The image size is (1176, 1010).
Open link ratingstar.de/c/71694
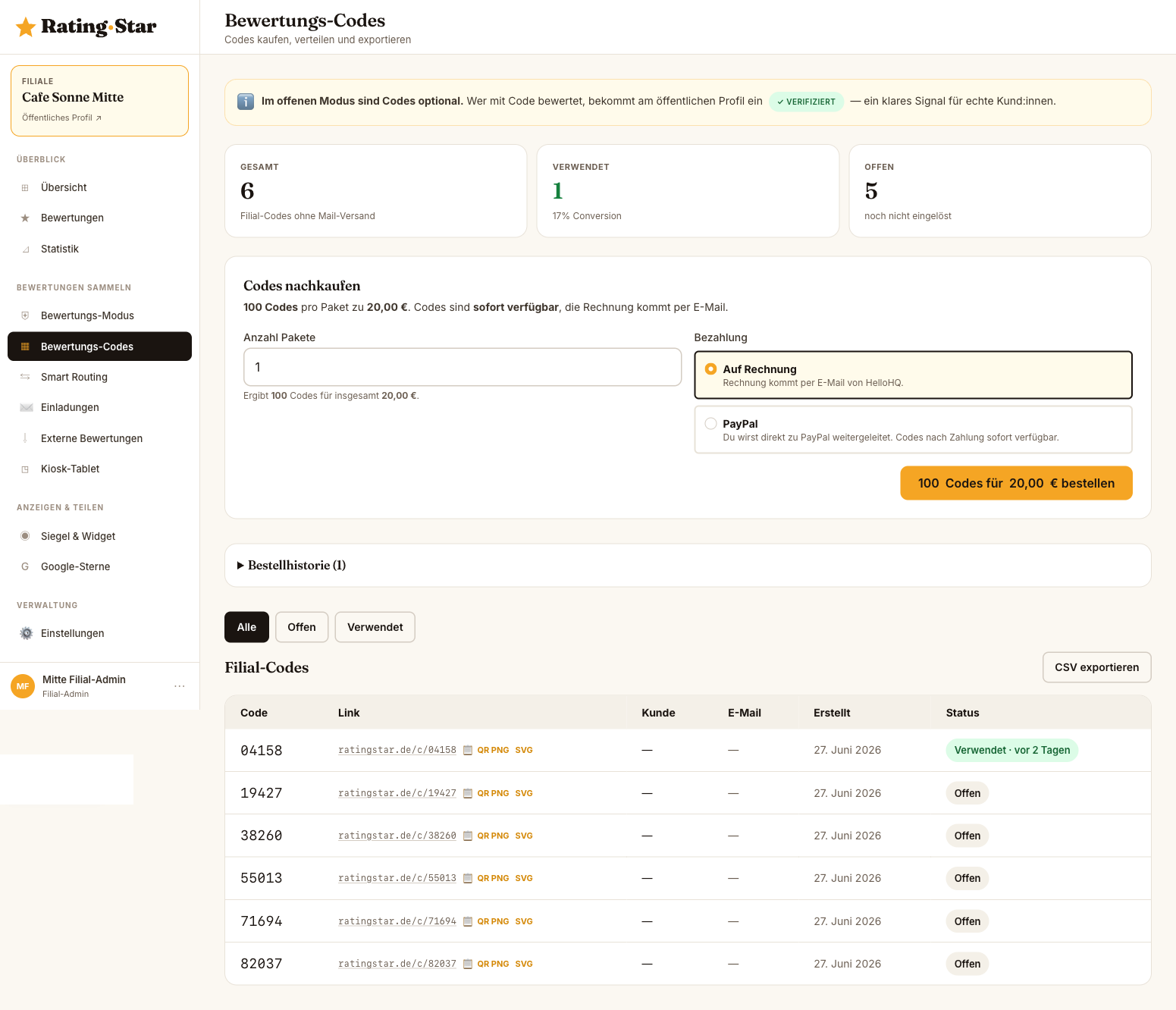click(x=397, y=921)
